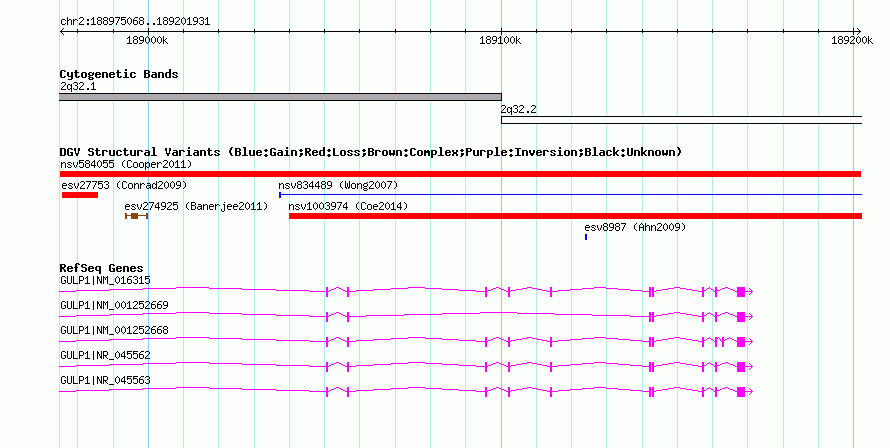Select the last exon block of NR_045563
890x448 pixels.
point(741,392)
